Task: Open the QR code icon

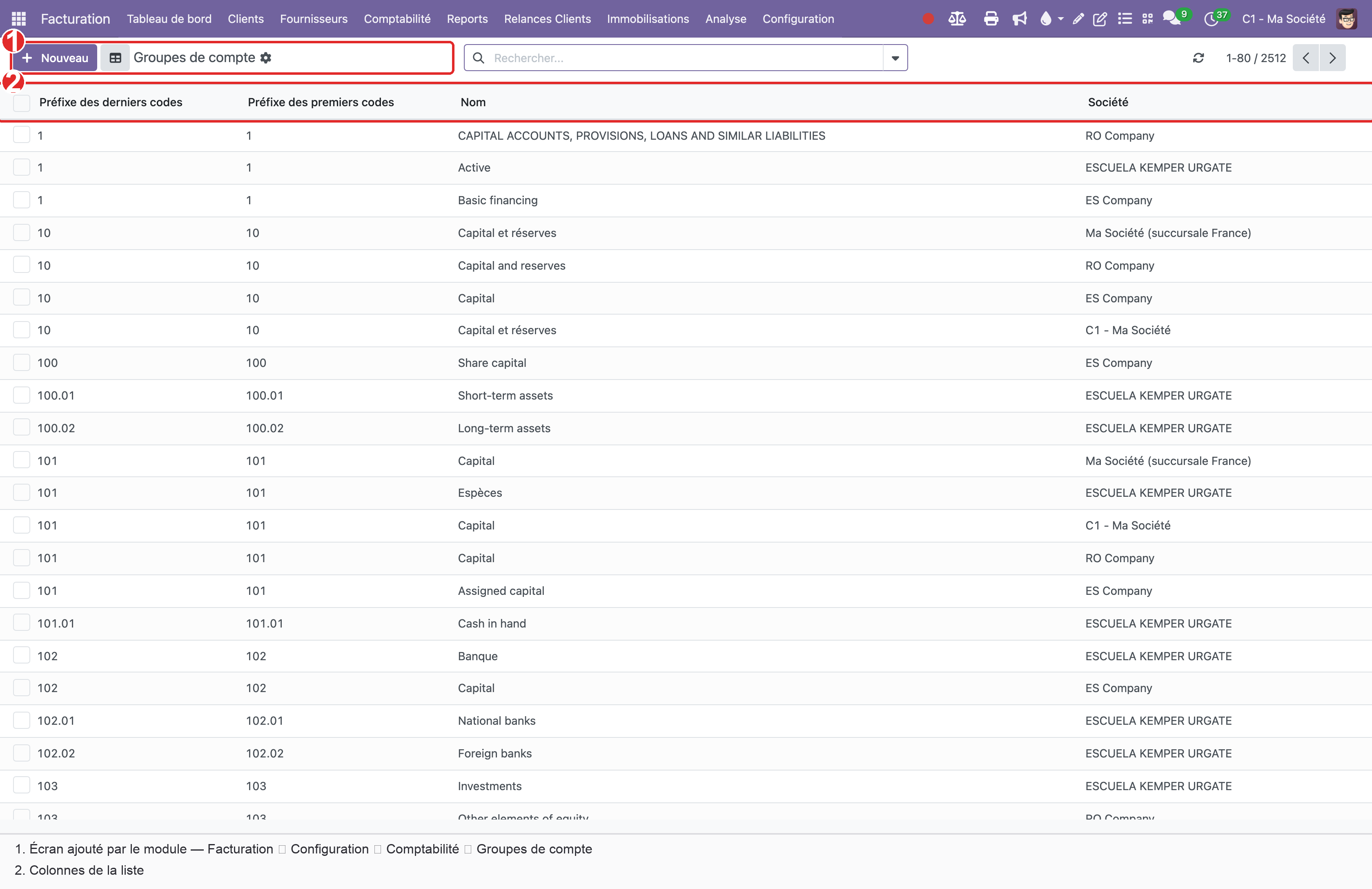Action: [1147, 18]
